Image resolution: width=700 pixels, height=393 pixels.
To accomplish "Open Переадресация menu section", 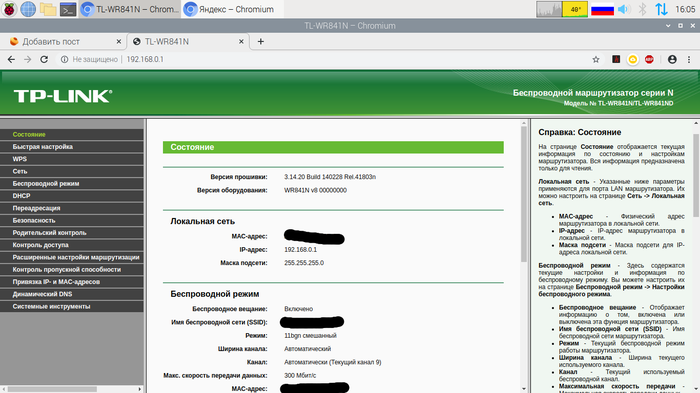I will tap(71, 208).
